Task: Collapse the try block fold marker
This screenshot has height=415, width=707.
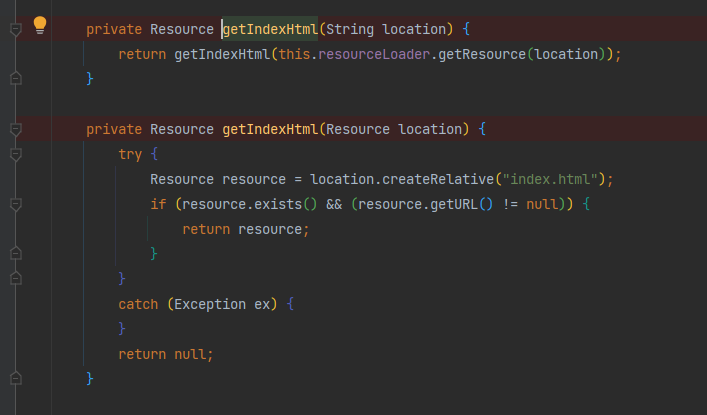Action: 16,155
